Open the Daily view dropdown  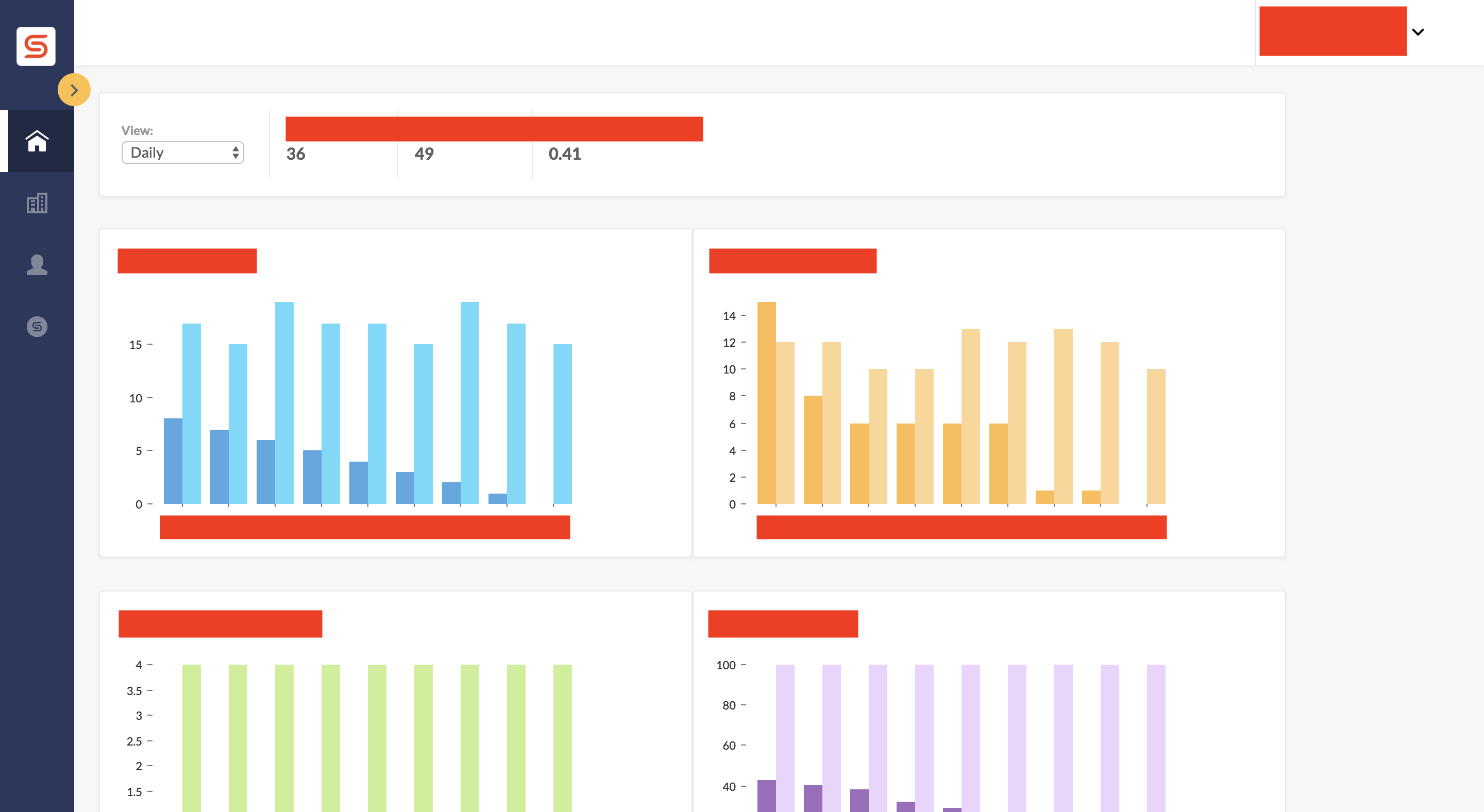click(x=182, y=153)
